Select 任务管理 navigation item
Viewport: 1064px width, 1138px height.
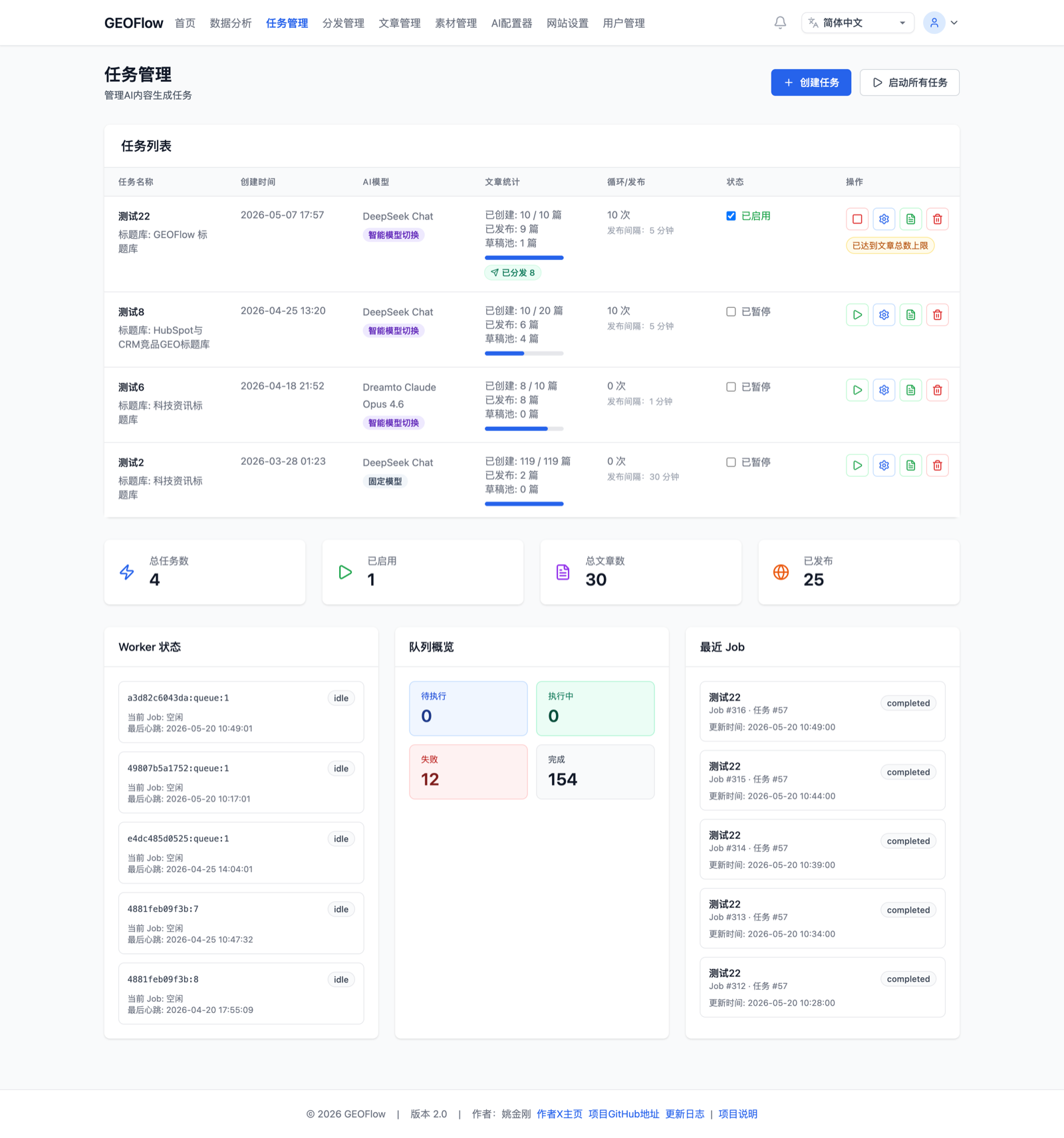pyautogui.click(x=287, y=23)
